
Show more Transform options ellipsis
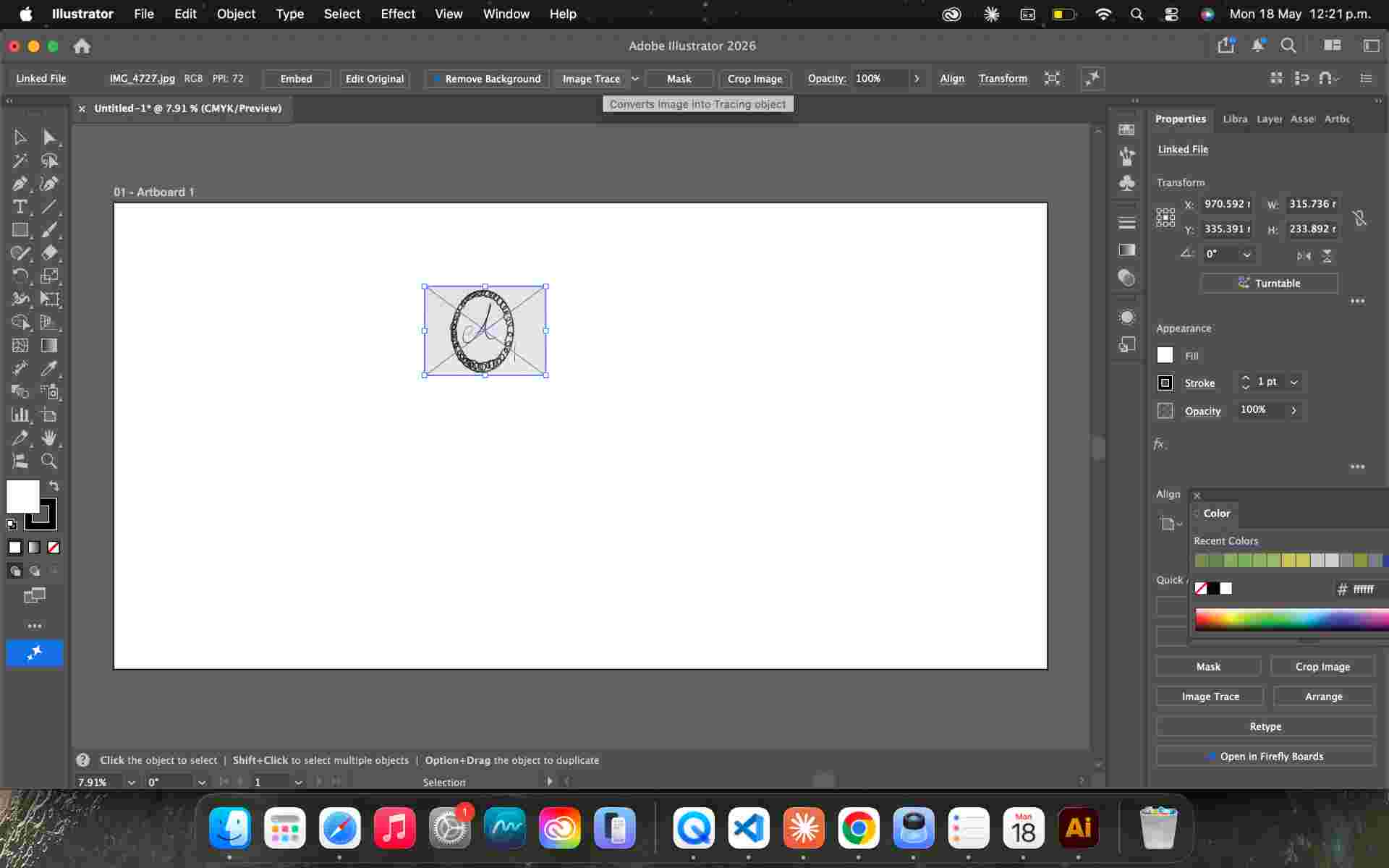pyautogui.click(x=1358, y=301)
